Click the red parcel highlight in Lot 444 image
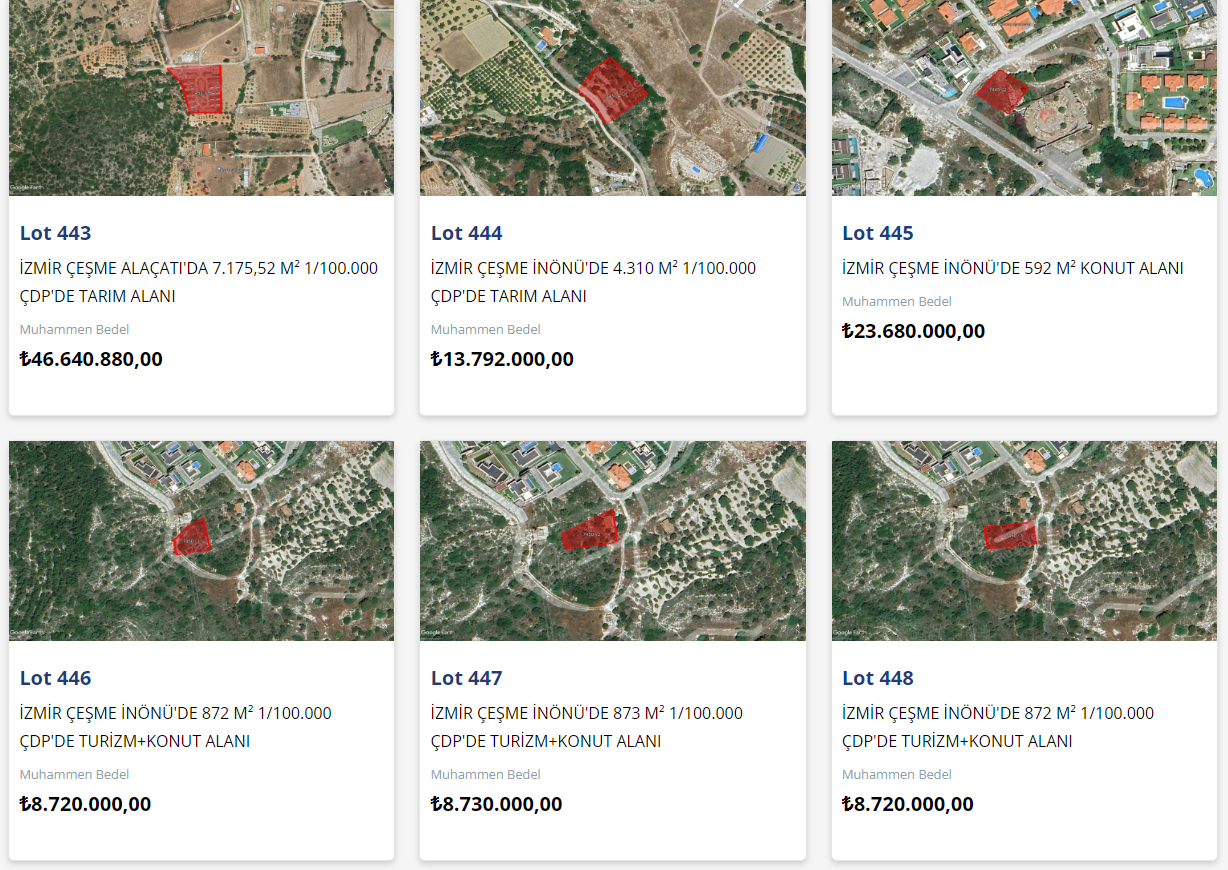 (x=611, y=91)
